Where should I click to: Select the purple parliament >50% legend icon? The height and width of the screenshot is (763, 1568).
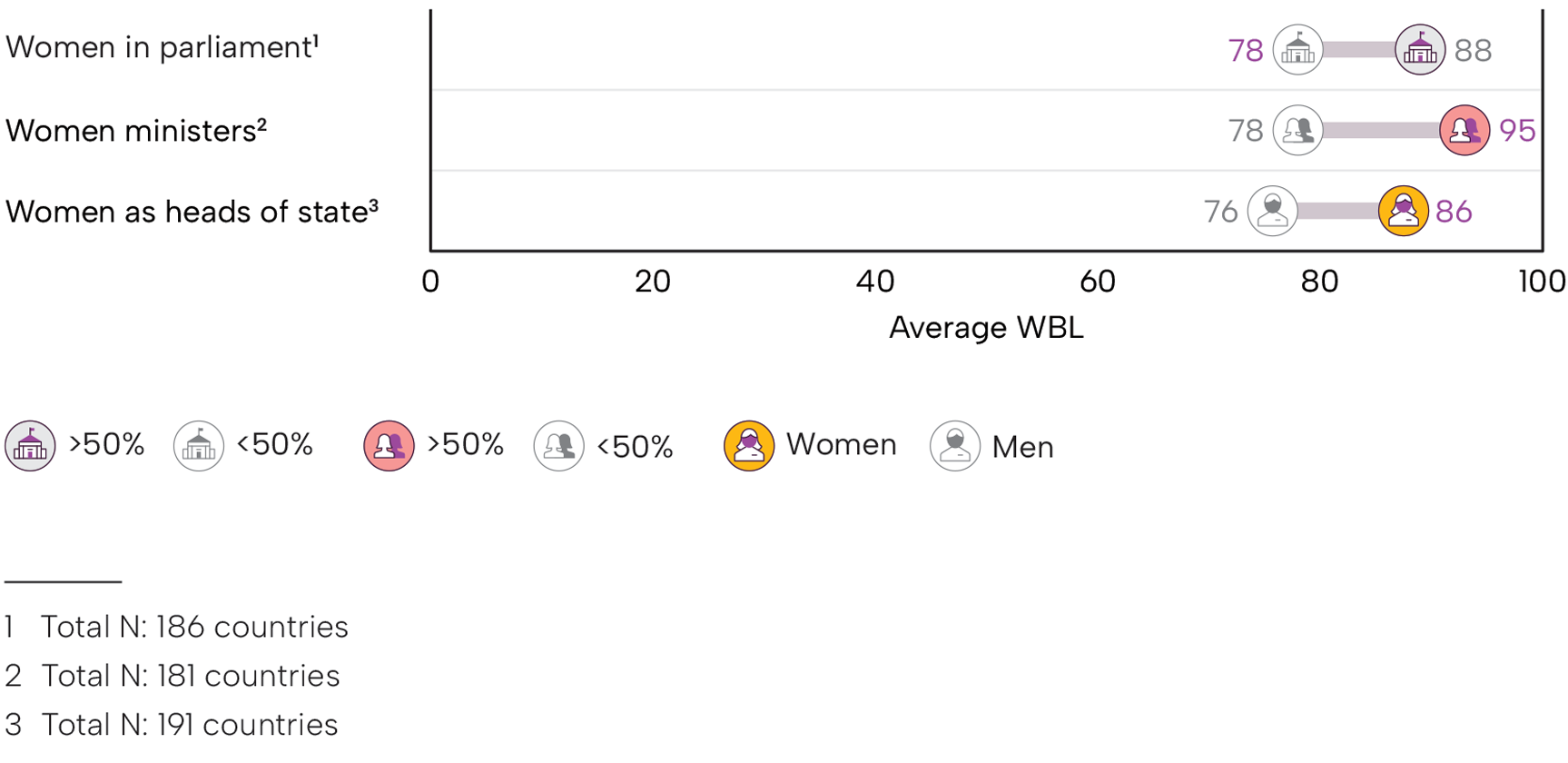tap(30, 446)
